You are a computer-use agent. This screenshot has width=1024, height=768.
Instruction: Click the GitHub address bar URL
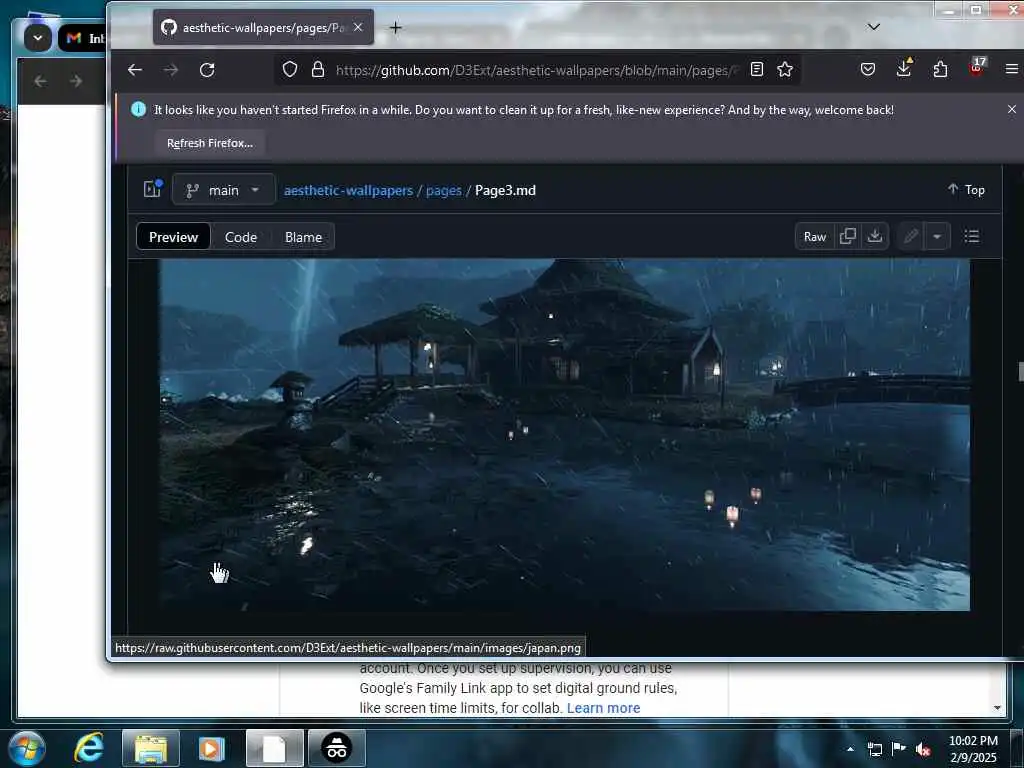point(536,70)
